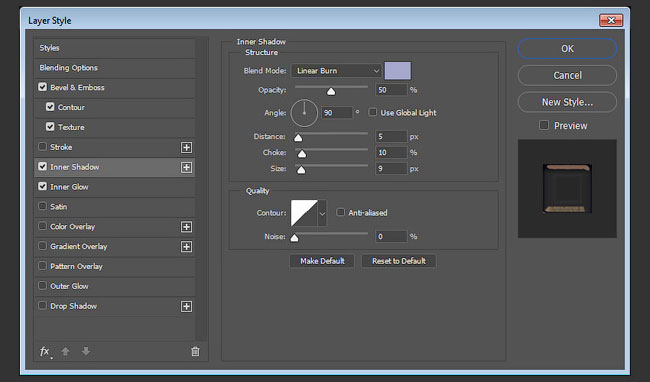Disable the Inner Shadow checkbox
The image size is (650, 382).
tap(42, 167)
